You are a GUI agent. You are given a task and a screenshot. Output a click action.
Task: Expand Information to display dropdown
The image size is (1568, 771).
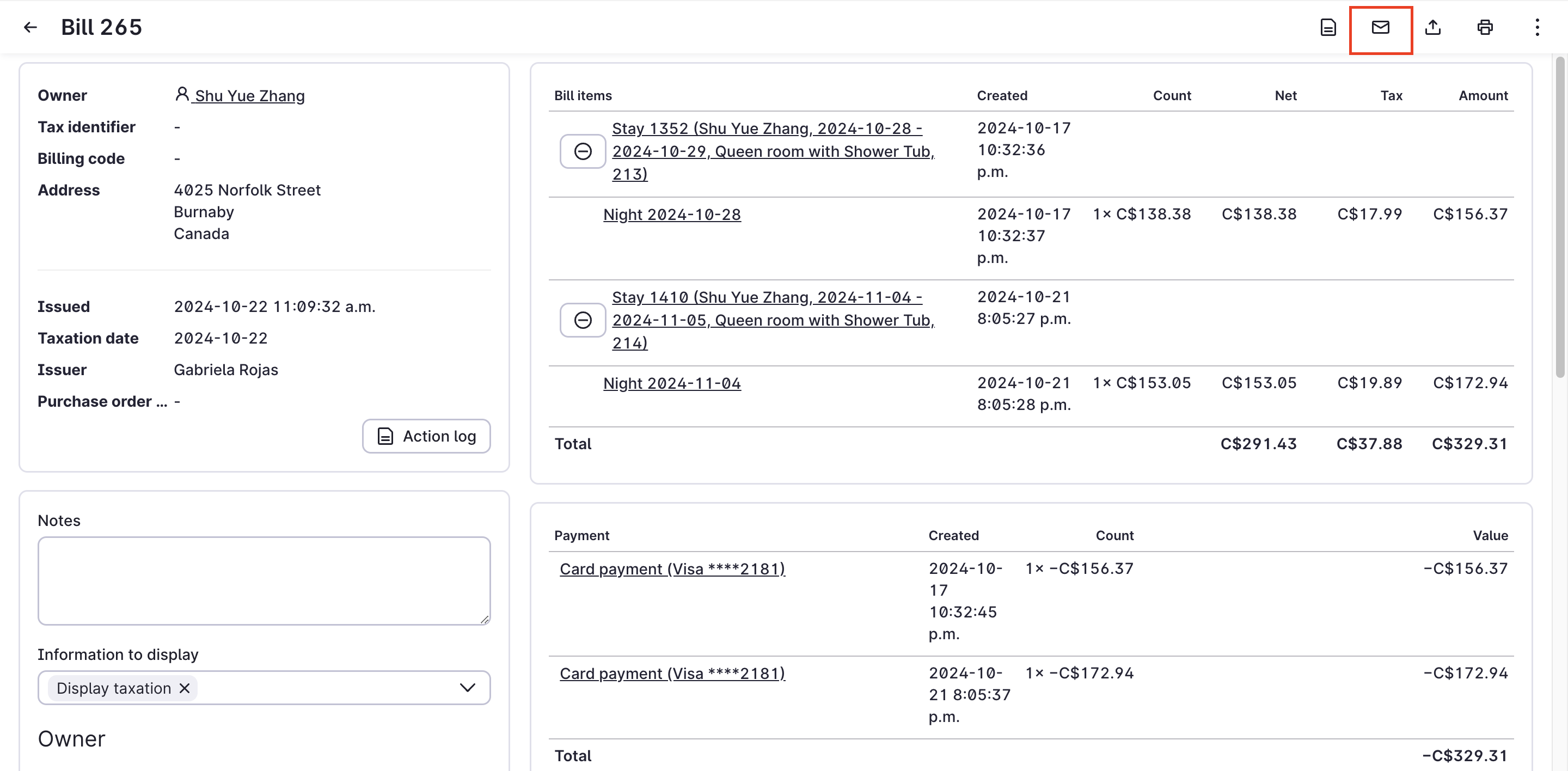pos(467,688)
